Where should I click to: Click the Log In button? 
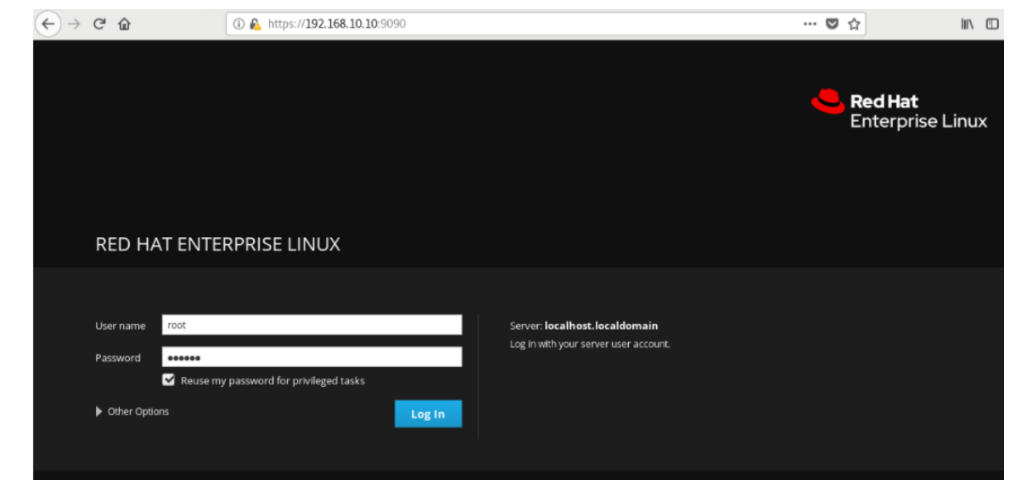tap(428, 414)
